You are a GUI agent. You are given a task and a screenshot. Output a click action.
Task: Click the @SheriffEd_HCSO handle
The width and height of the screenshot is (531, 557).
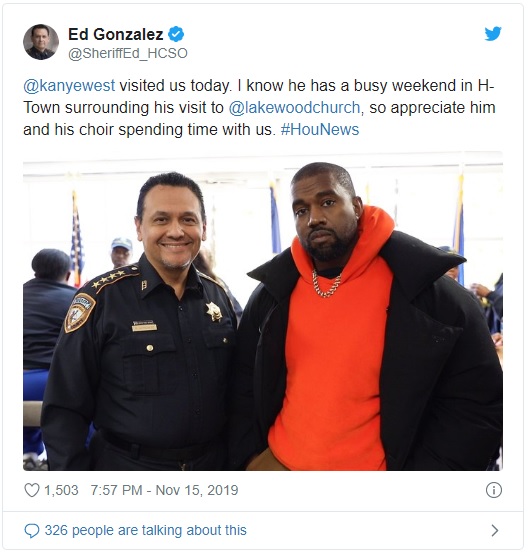coord(128,53)
